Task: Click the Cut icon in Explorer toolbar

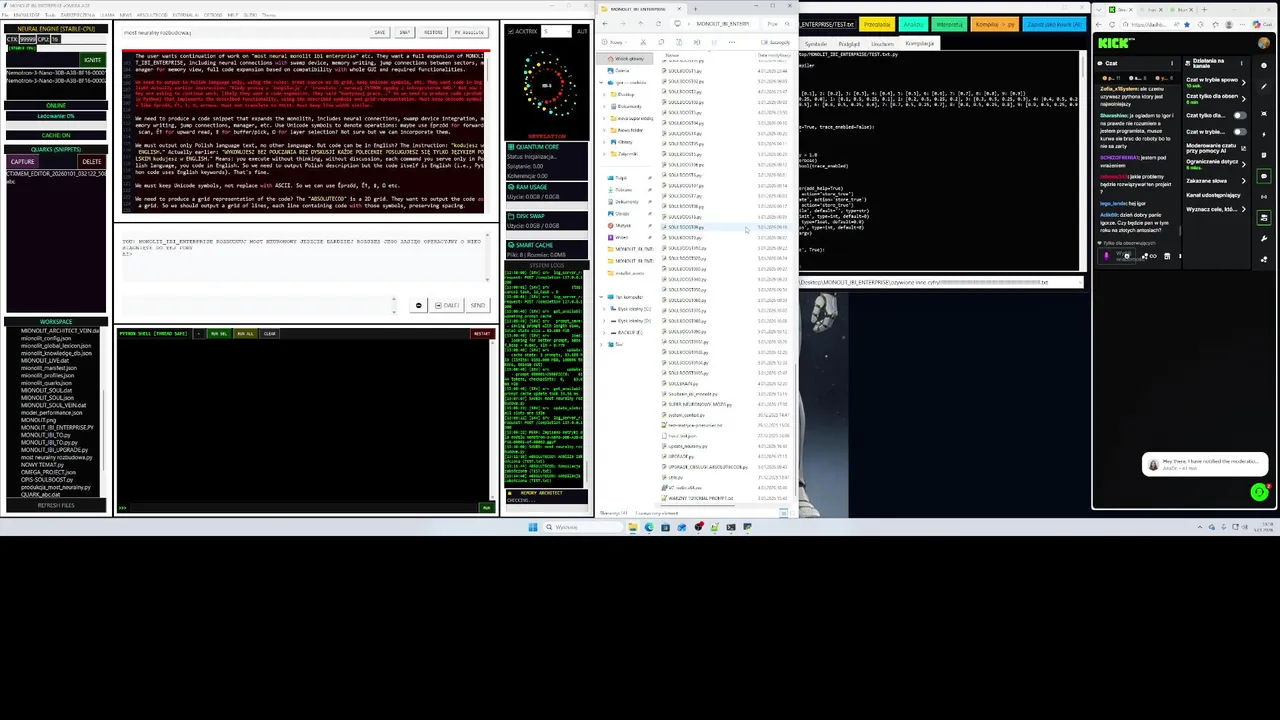Action: (x=643, y=42)
